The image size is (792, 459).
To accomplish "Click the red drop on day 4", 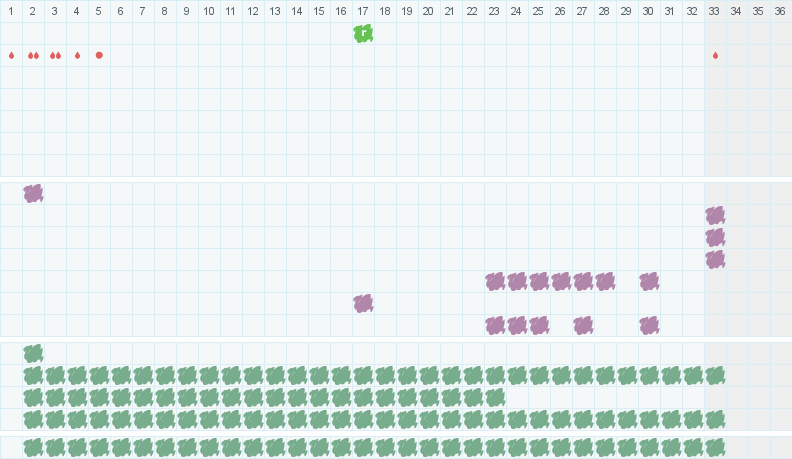I will click(x=77, y=55).
